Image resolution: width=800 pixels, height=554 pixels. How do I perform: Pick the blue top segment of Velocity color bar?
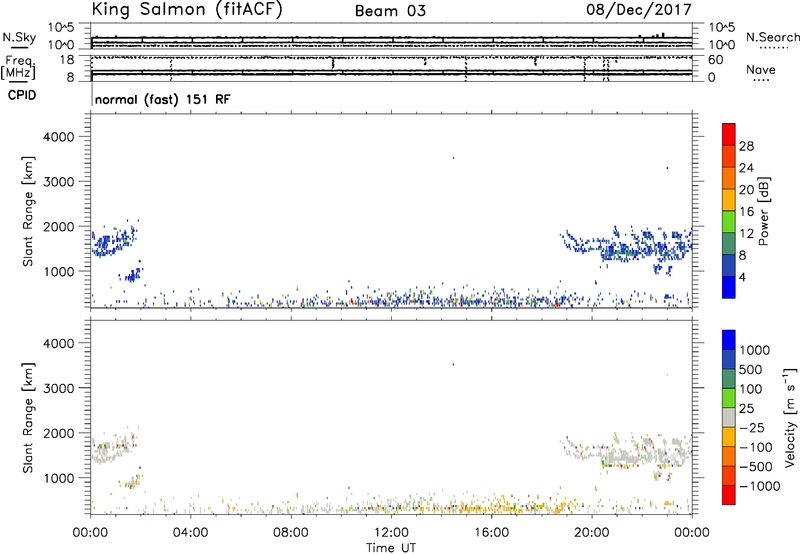click(x=729, y=340)
